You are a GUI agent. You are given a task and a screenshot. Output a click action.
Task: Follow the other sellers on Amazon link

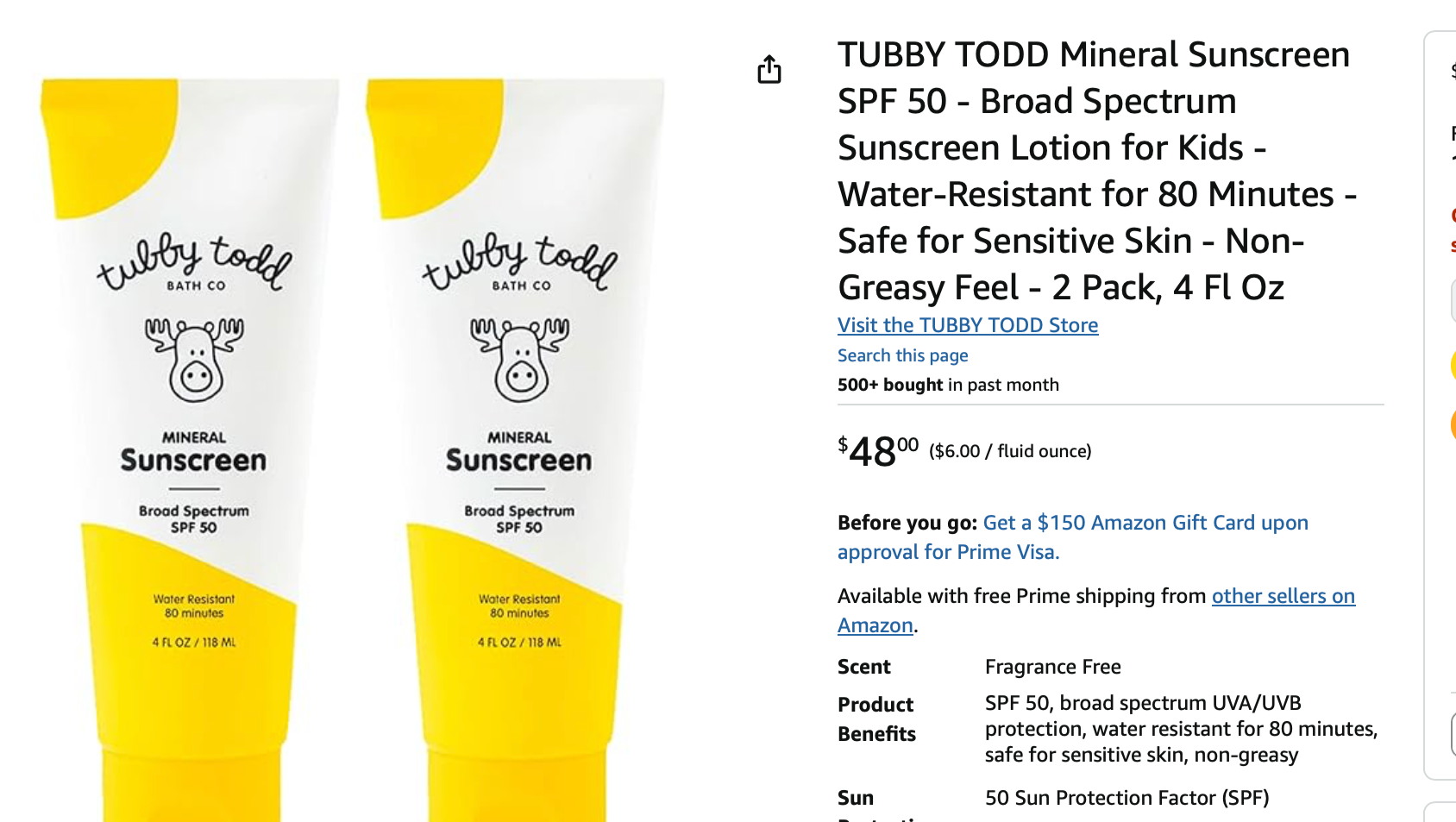pyautogui.click(x=1096, y=611)
